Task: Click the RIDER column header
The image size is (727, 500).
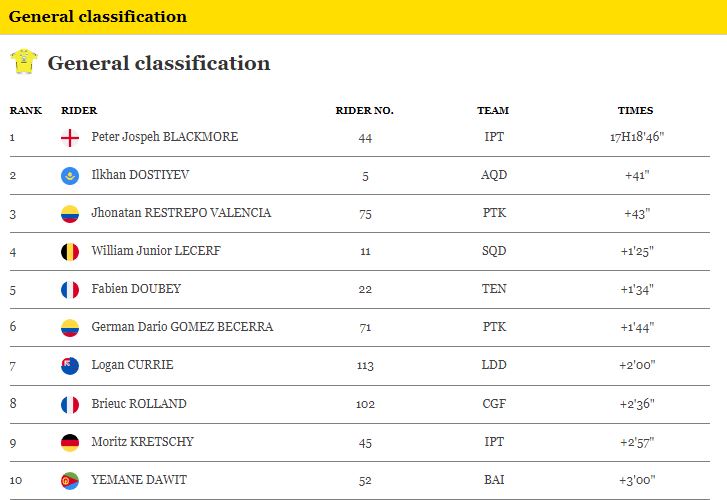Action: [x=79, y=110]
